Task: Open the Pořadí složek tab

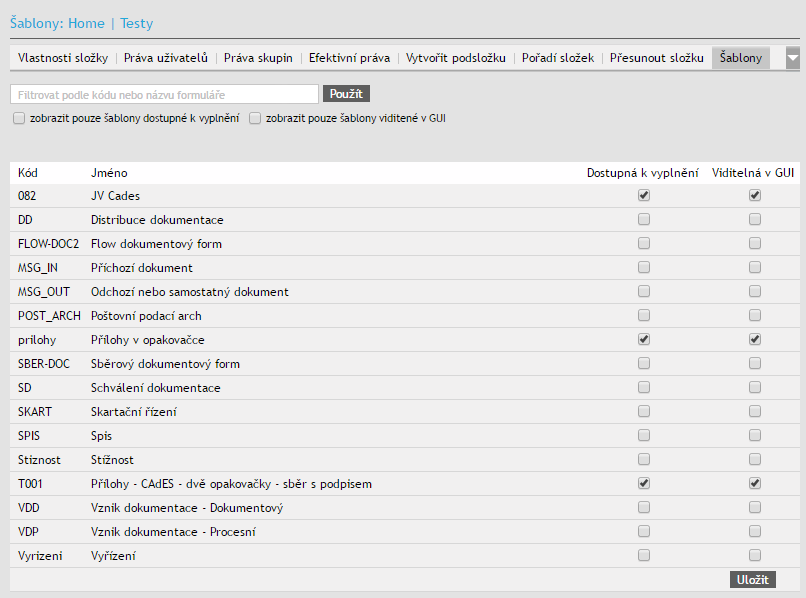Action: point(558,58)
